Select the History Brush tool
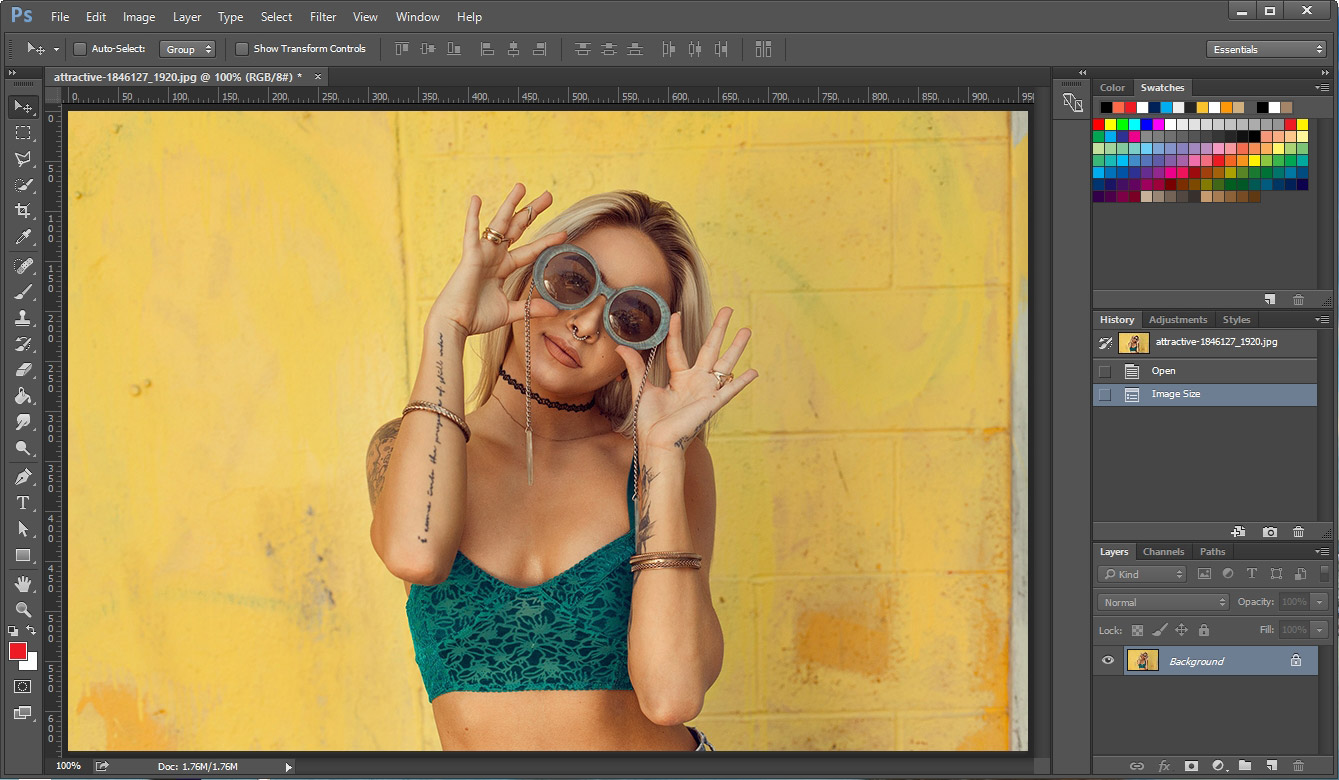The height and width of the screenshot is (780, 1339). tap(23, 344)
